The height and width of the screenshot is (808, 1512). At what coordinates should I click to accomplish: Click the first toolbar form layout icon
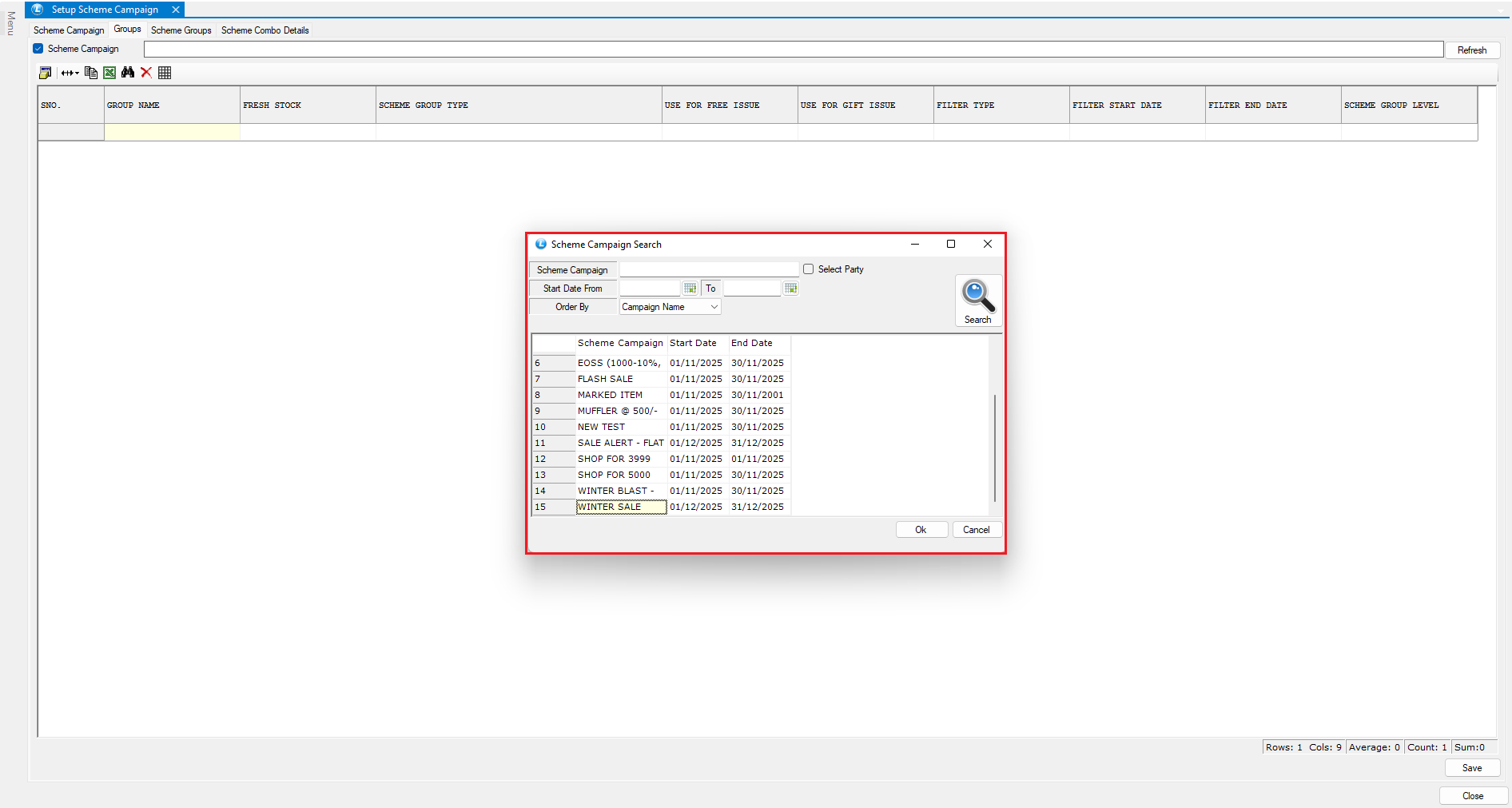46,73
